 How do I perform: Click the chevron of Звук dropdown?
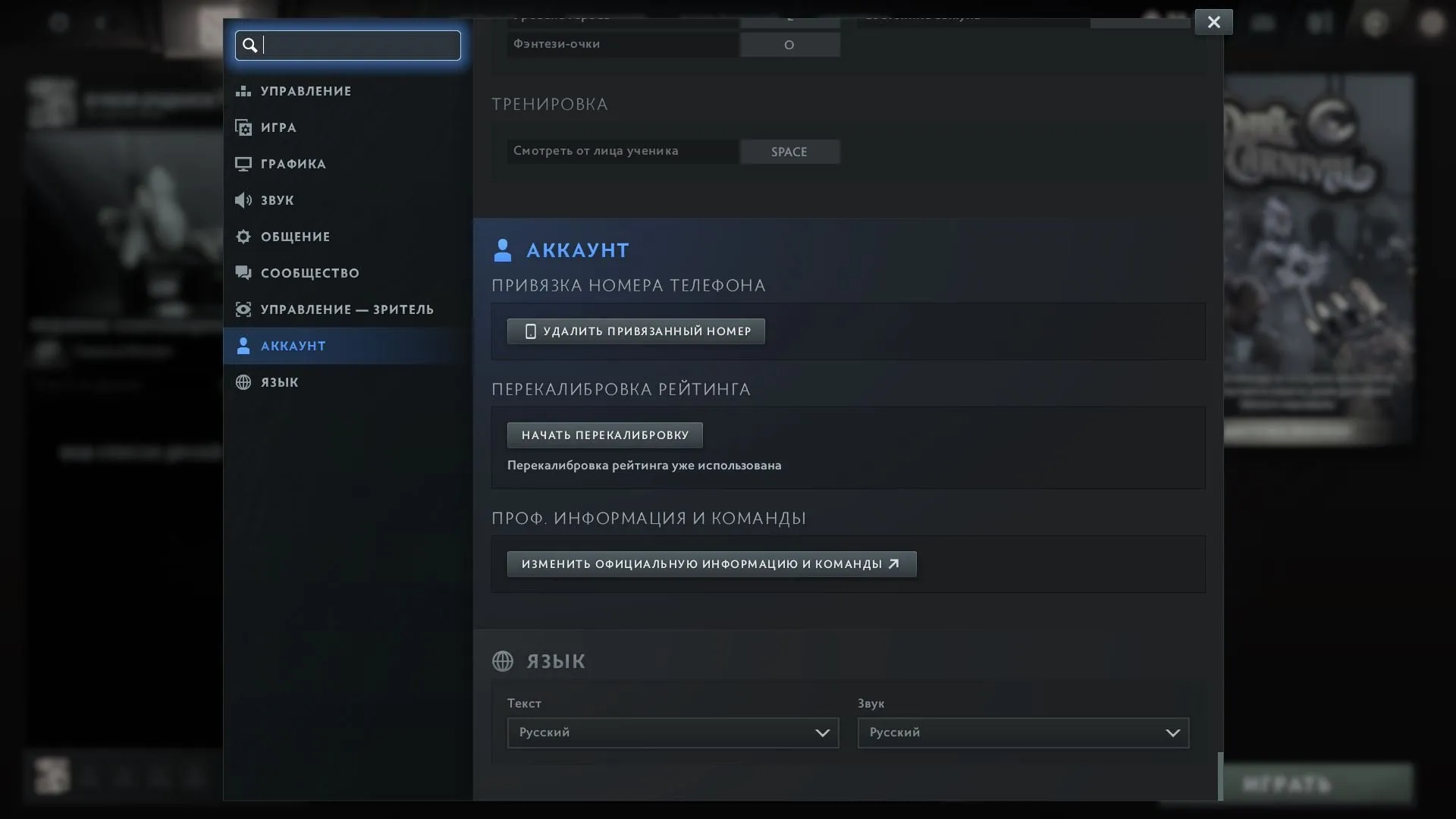tap(1173, 733)
